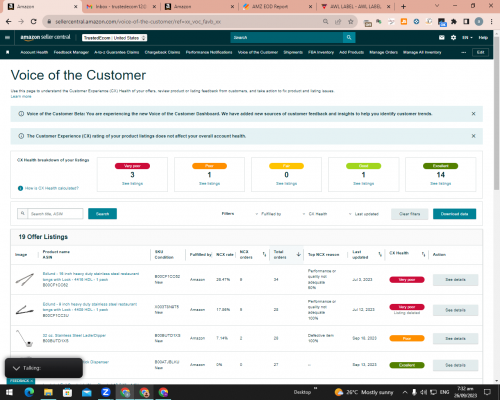Image resolution: width=500 pixels, height=400 pixels.
Task: Open the mail messages icon
Action: (x=442, y=38)
